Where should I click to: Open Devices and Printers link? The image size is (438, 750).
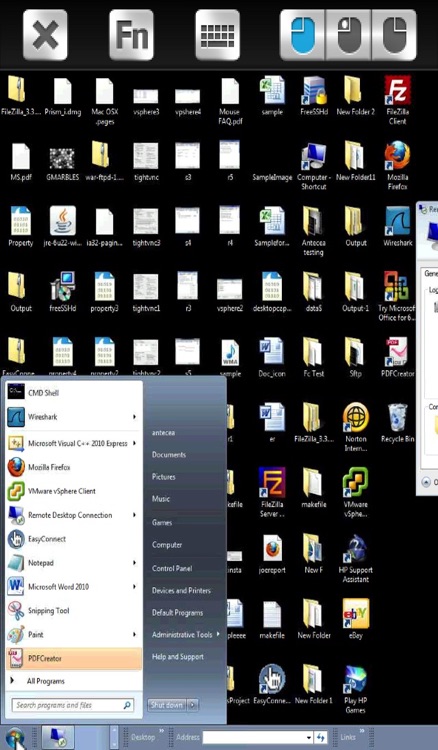click(181, 591)
